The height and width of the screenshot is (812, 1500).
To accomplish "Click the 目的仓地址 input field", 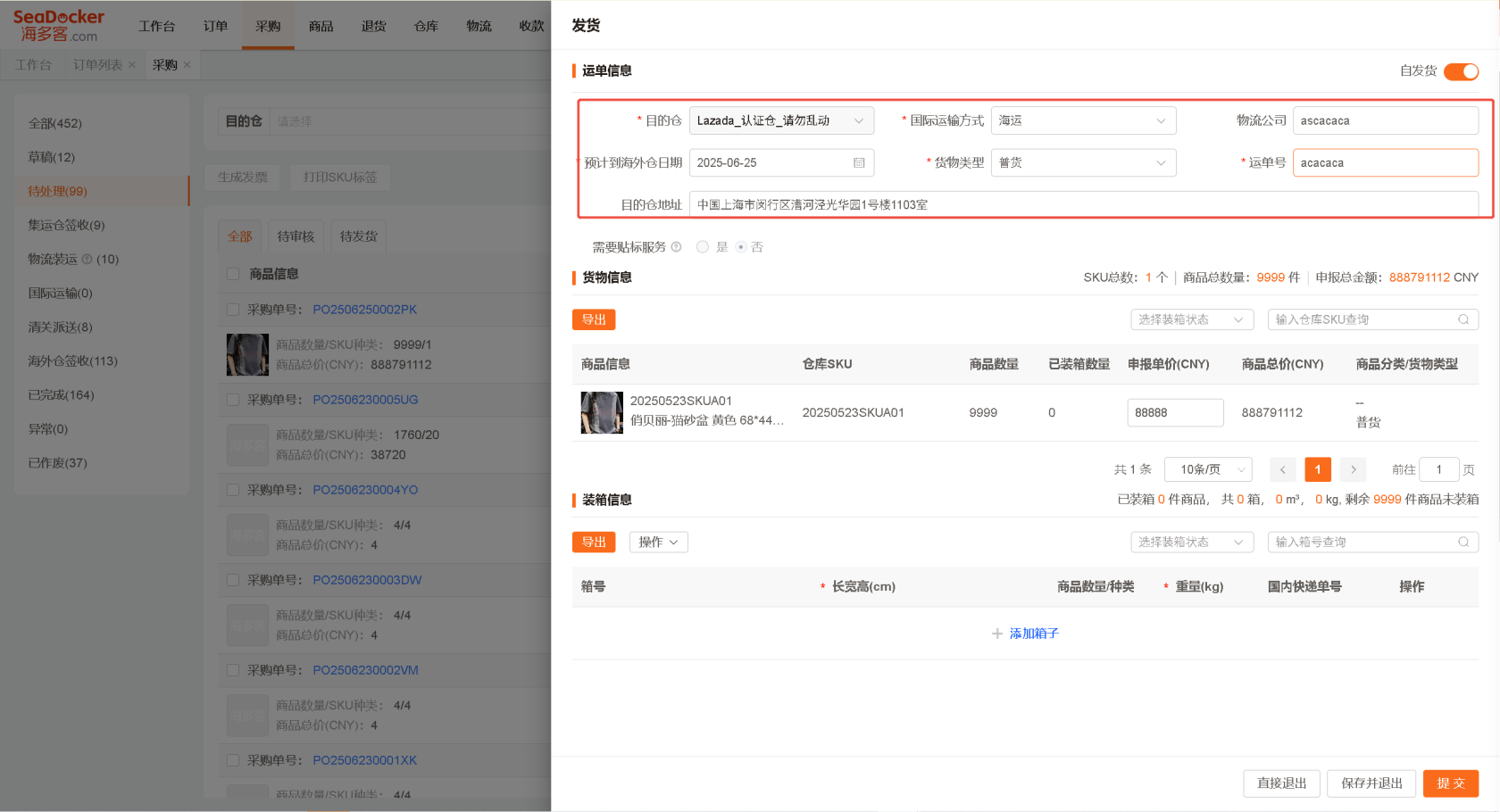I will 1084,204.
